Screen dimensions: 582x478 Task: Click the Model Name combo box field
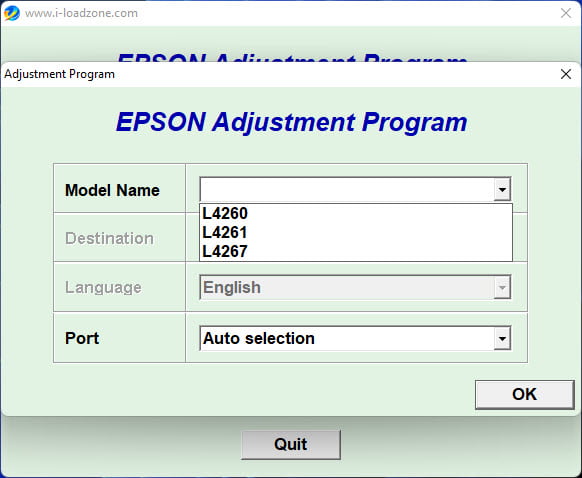coord(355,190)
